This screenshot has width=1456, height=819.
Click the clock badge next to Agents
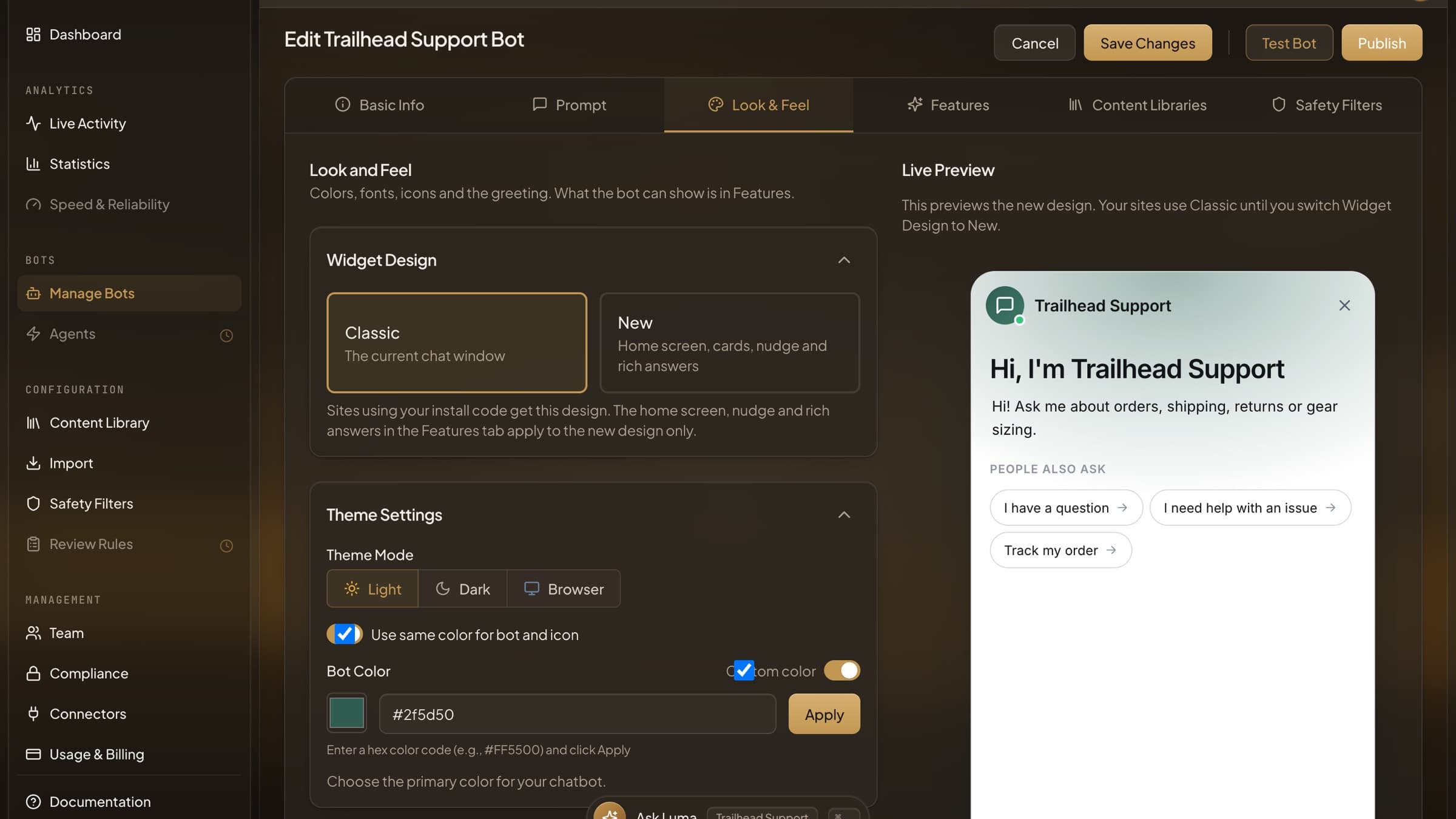[226, 335]
